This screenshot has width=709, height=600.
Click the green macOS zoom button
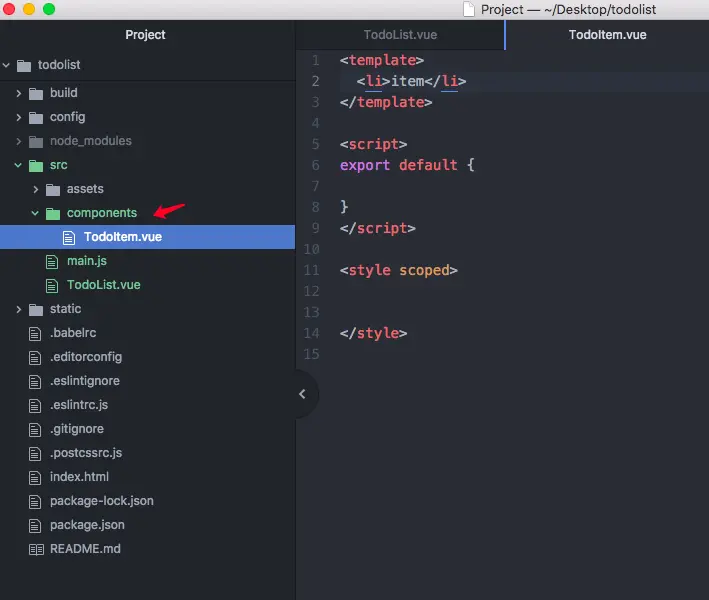pyautogui.click(x=49, y=9)
